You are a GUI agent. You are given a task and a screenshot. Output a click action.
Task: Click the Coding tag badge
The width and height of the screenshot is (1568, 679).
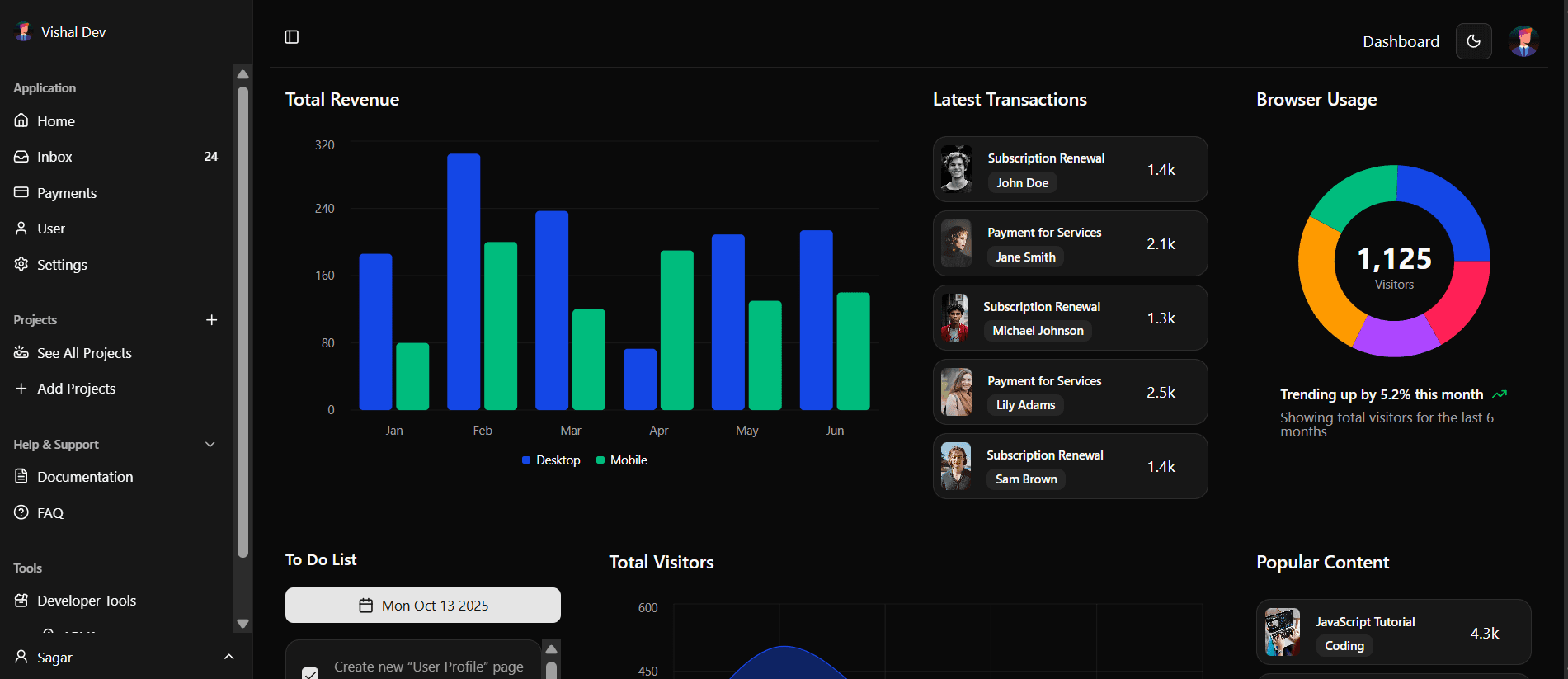tap(1344, 646)
